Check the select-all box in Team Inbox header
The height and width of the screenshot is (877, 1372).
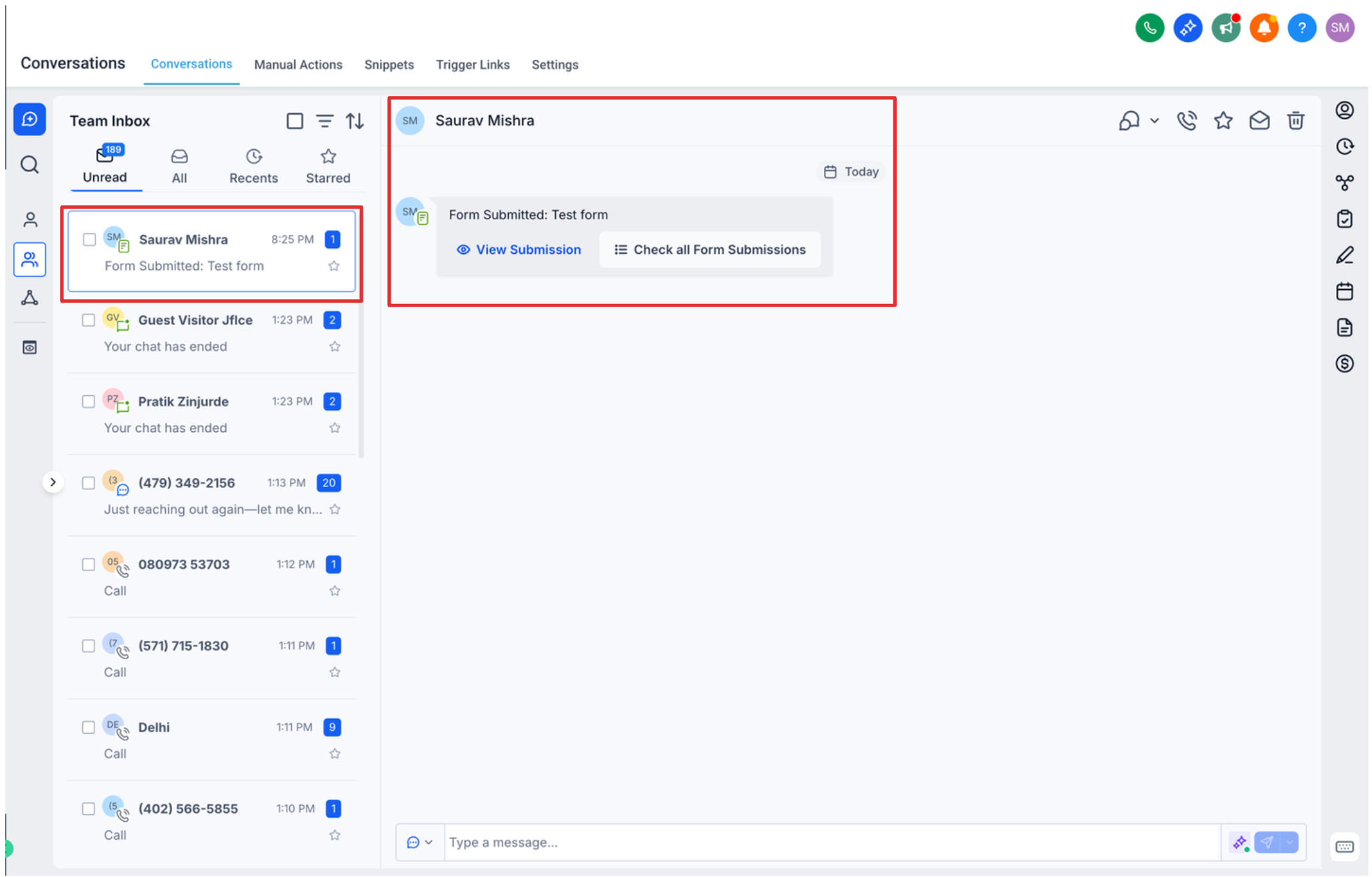click(x=295, y=121)
